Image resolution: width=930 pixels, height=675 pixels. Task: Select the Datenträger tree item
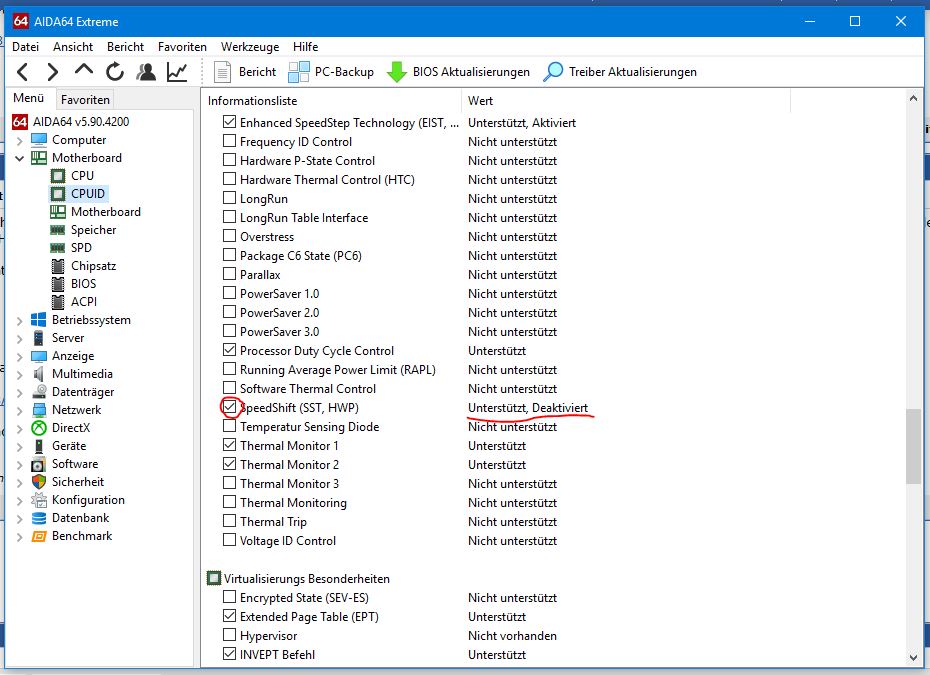83,392
